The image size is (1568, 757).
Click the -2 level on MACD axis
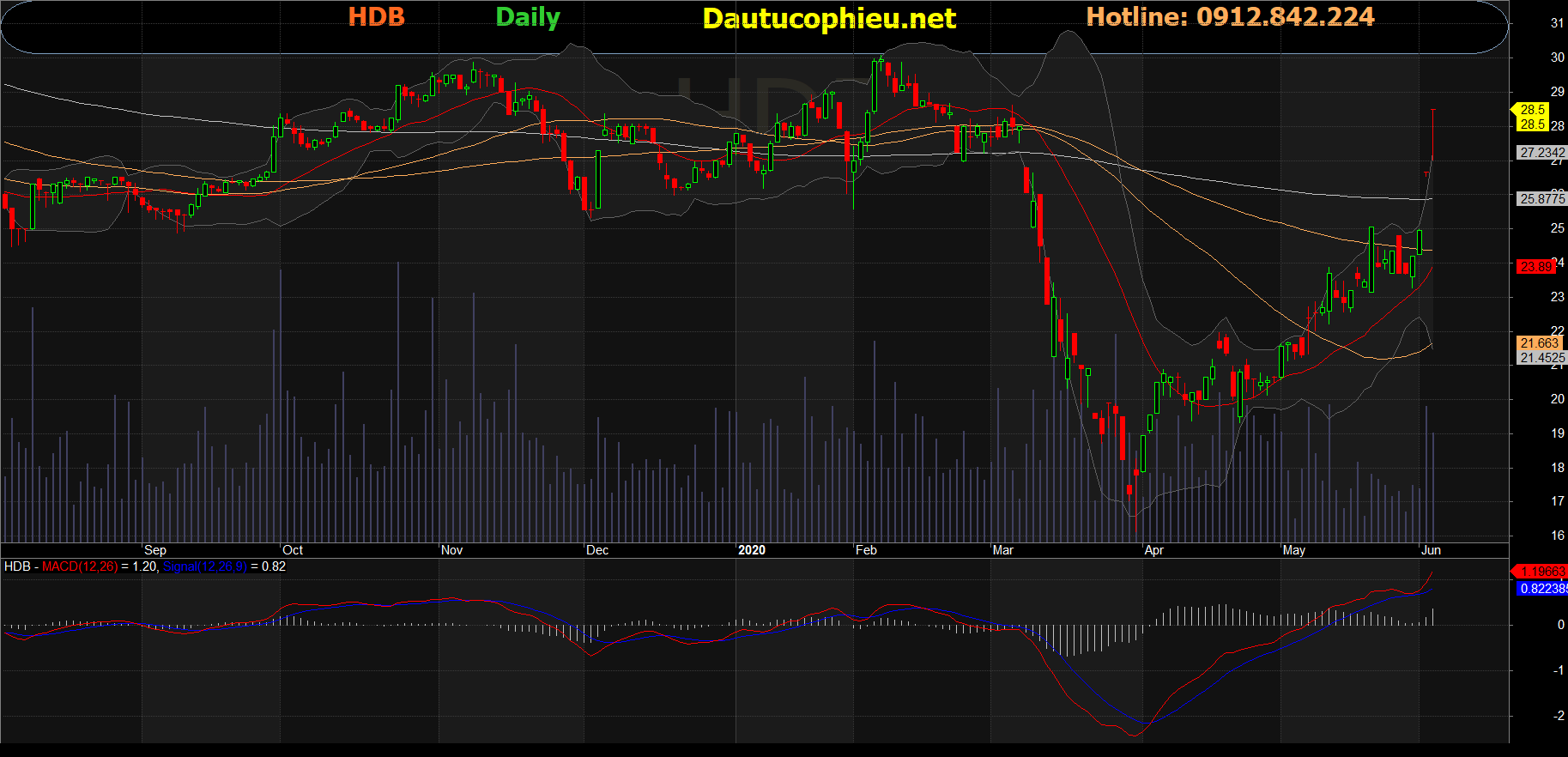pos(1559,716)
